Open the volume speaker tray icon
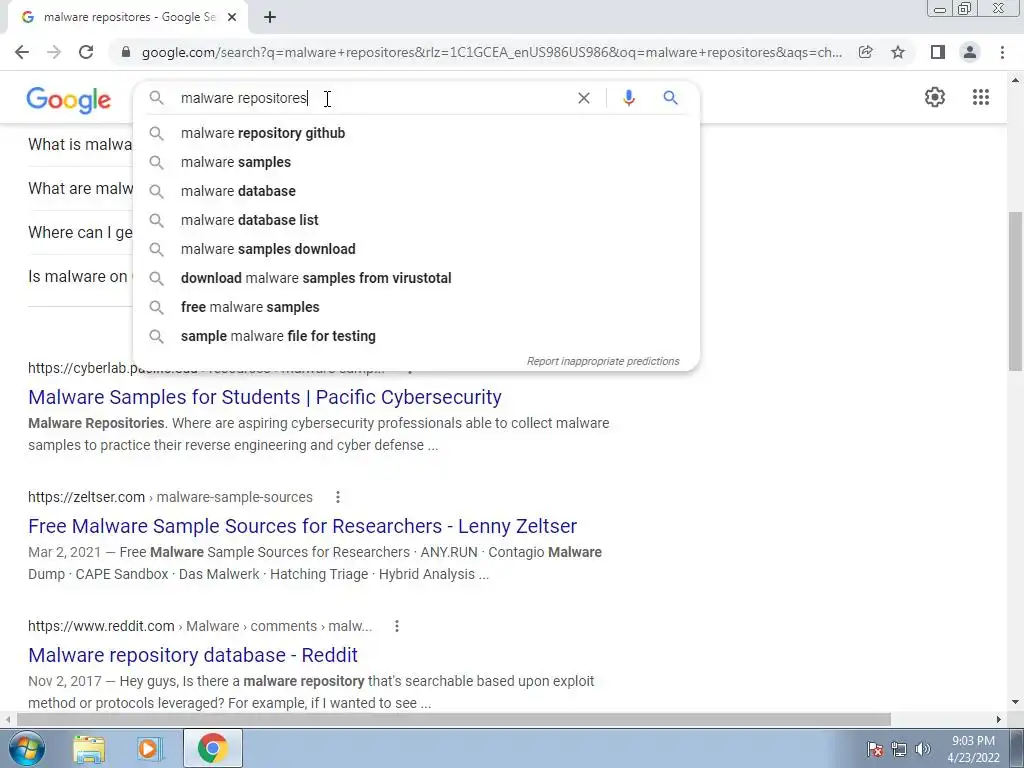 coord(923,749)
